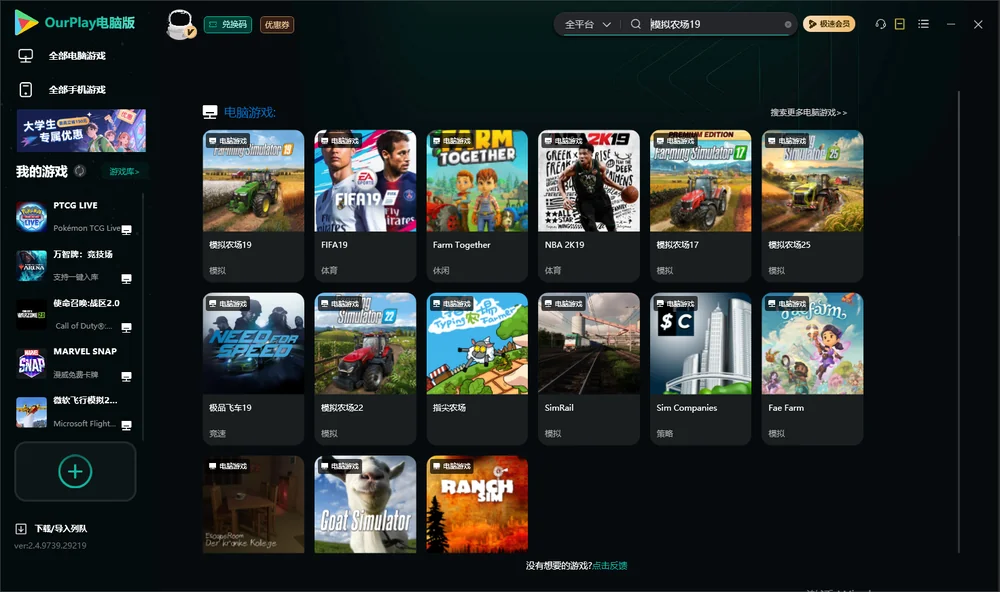Open the Farm Together game card

(477, 205)
